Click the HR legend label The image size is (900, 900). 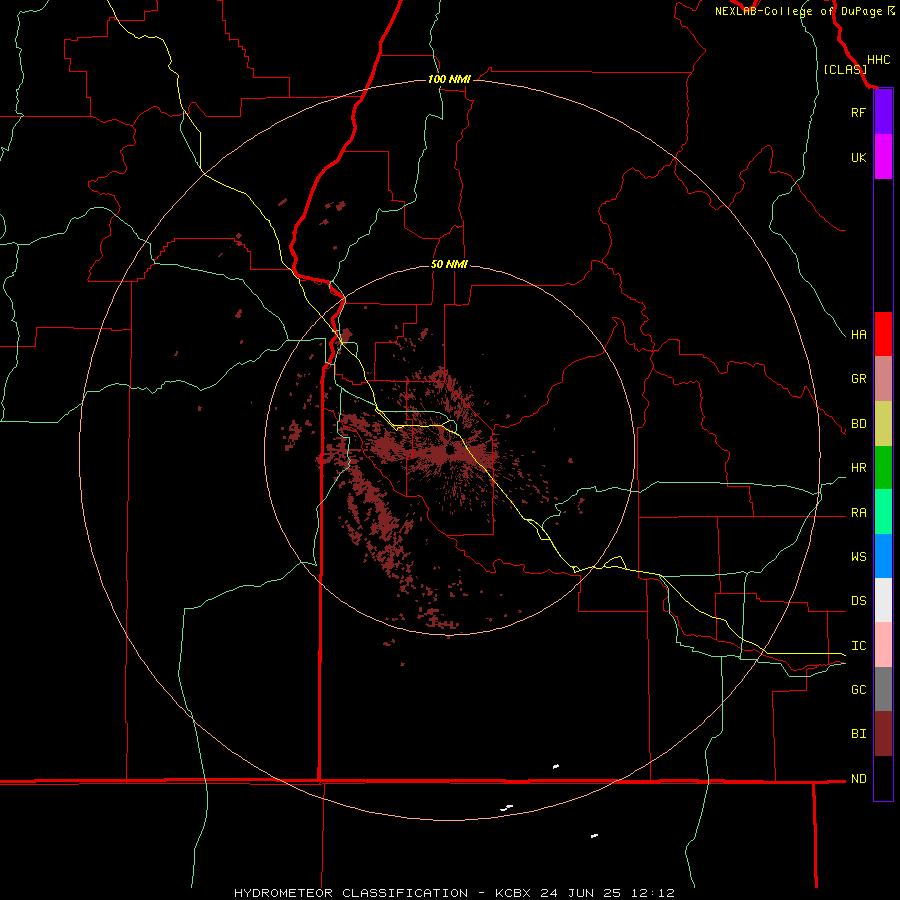coord(858,468)
